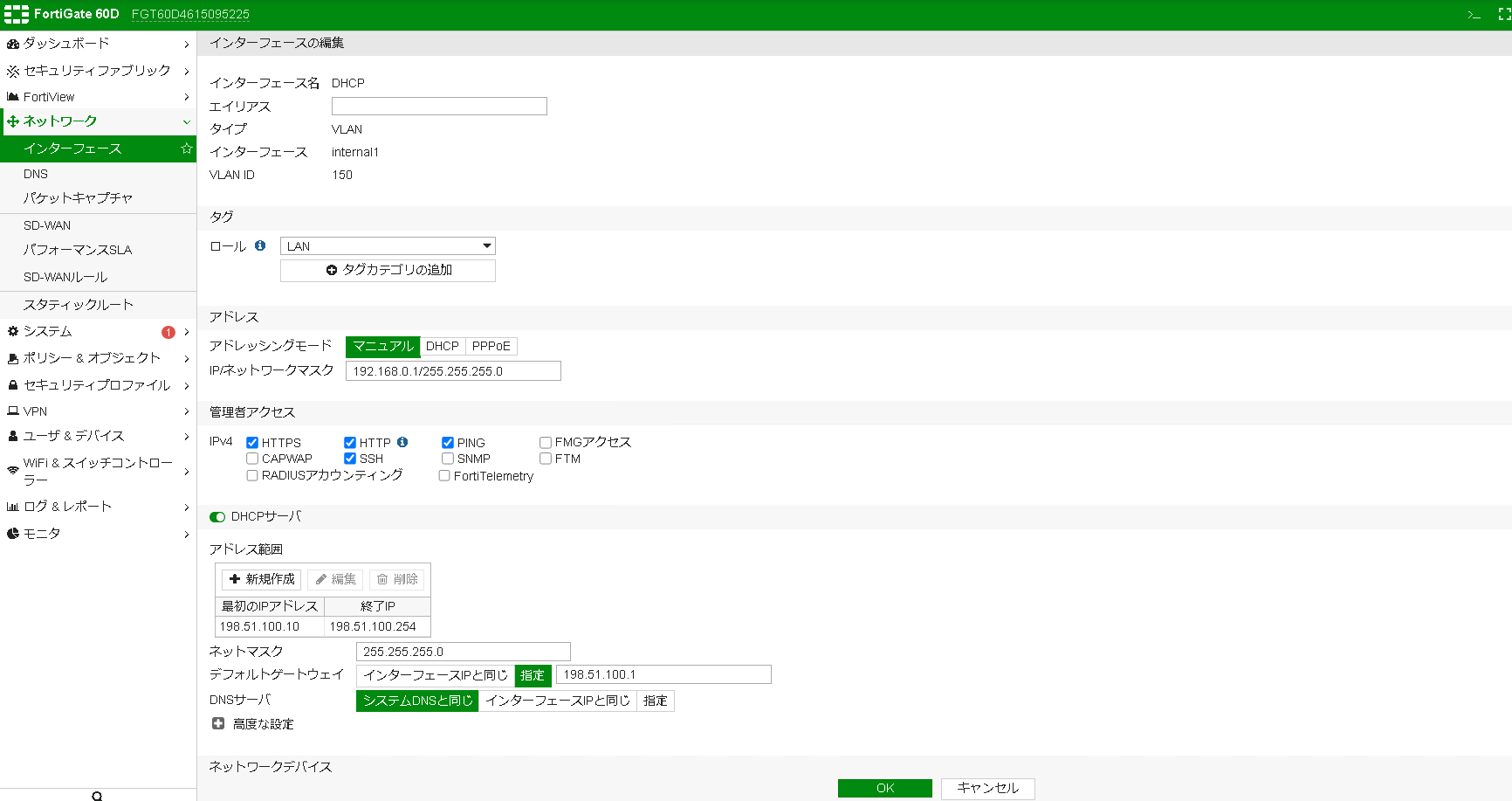Viewport: 1512px width, 801px height.
Task: Enable FMG access checkbox
Action: 545,443
